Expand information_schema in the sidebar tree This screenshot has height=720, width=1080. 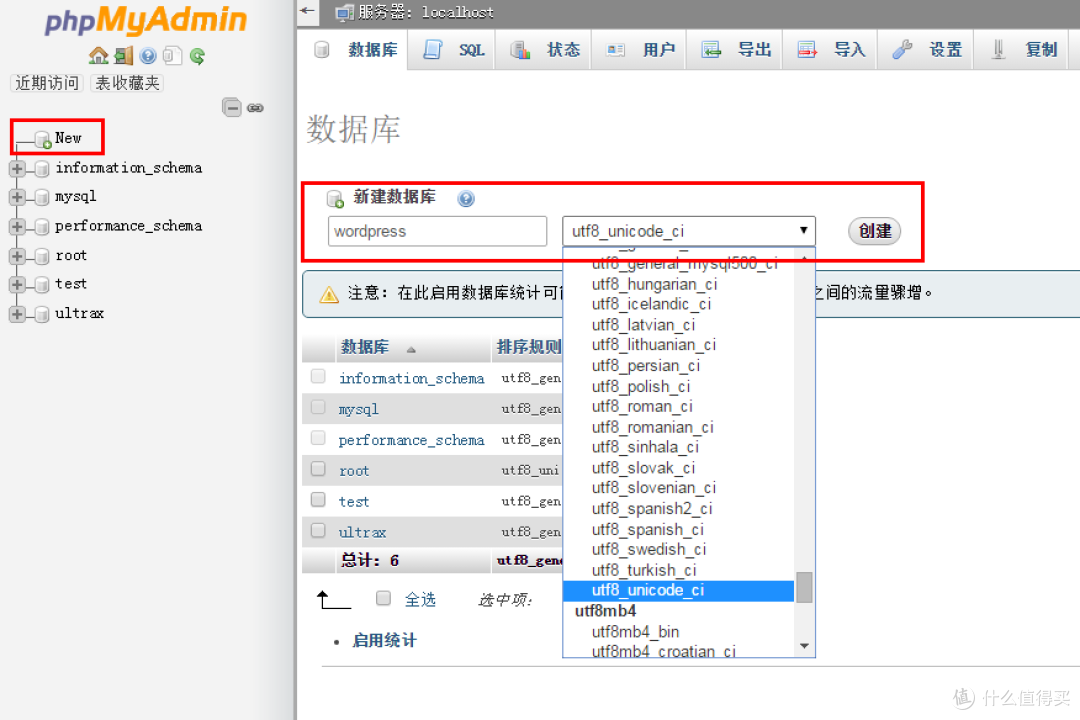pos(17,168)
